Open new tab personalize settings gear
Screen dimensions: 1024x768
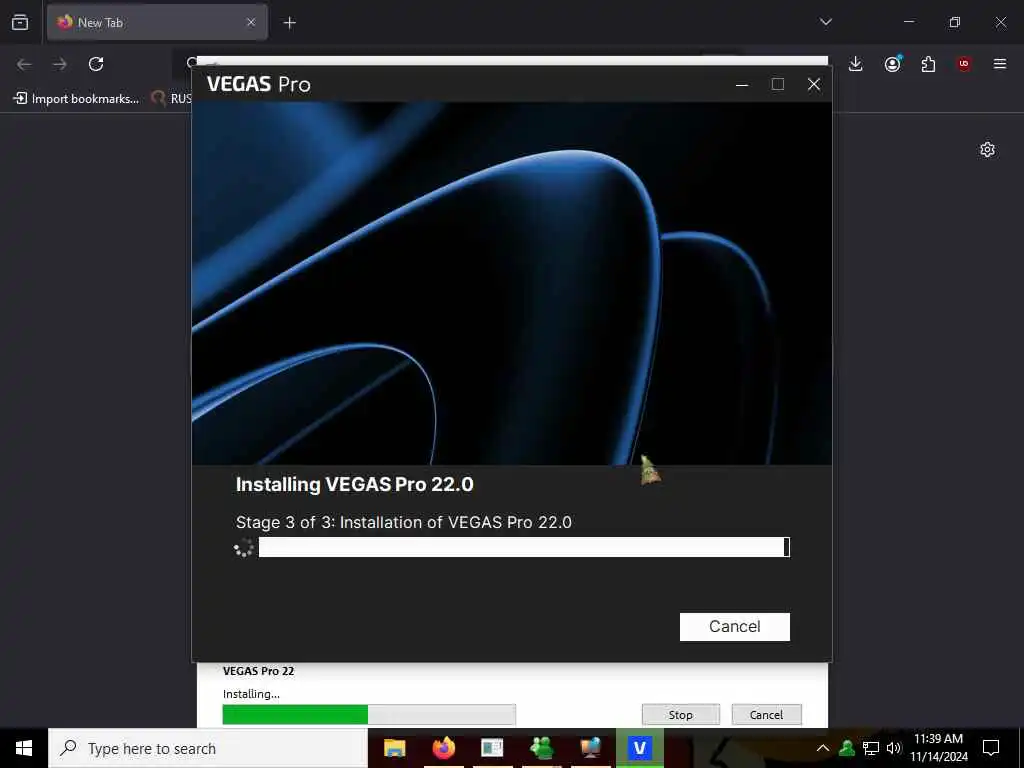(987, 150)
